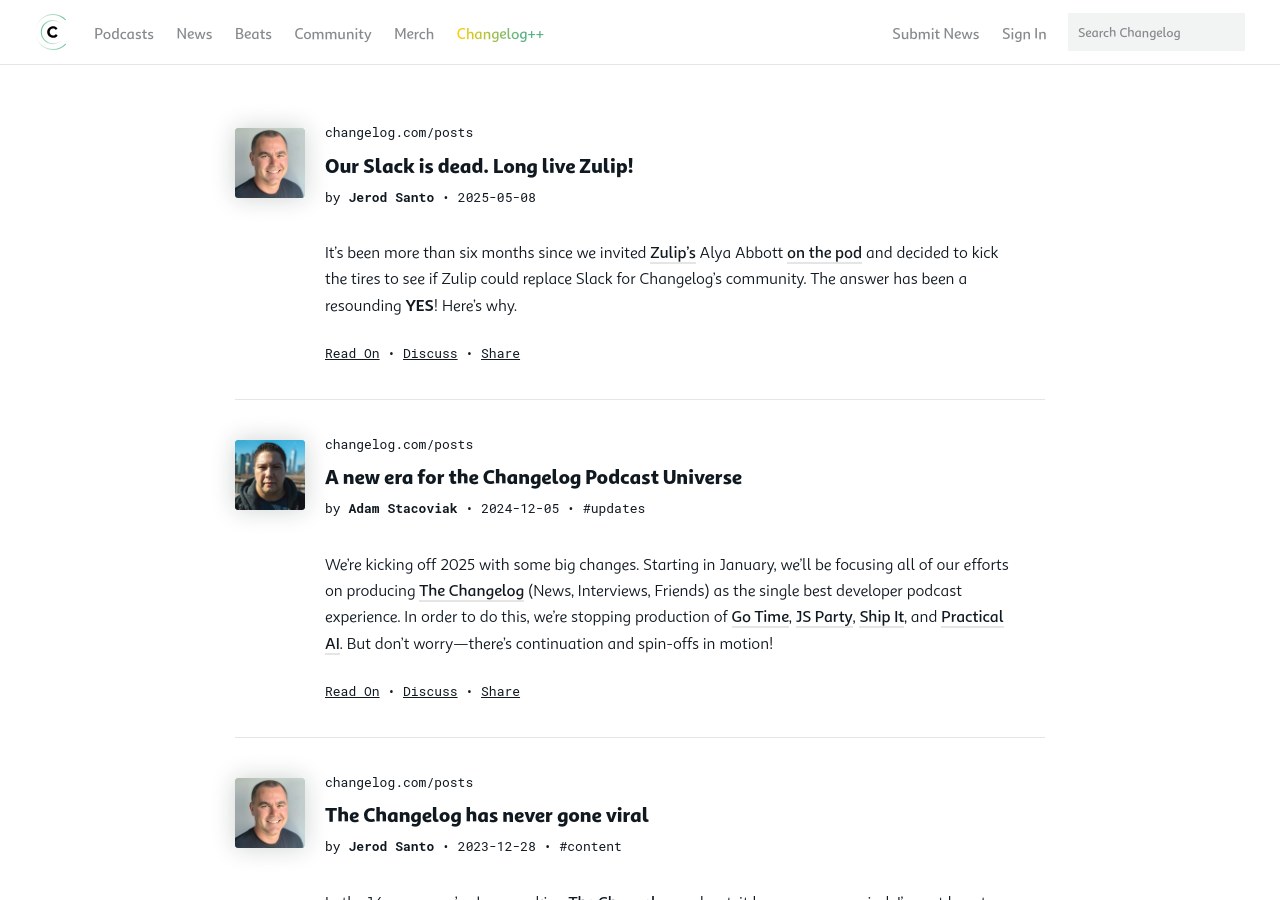Screen dimensions: 1280x900
Task: Click Jerod Santo's avatar on Zulip post
Action: coord(270,163)
